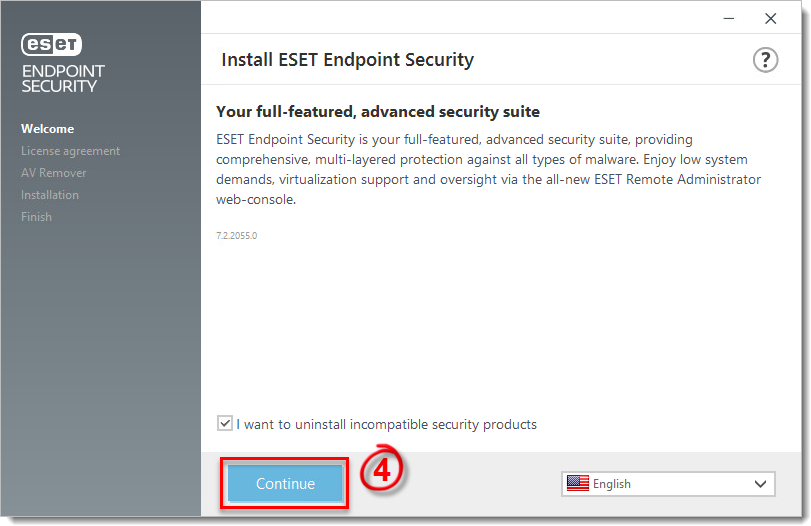Minimize the installer window

[729, 19]
